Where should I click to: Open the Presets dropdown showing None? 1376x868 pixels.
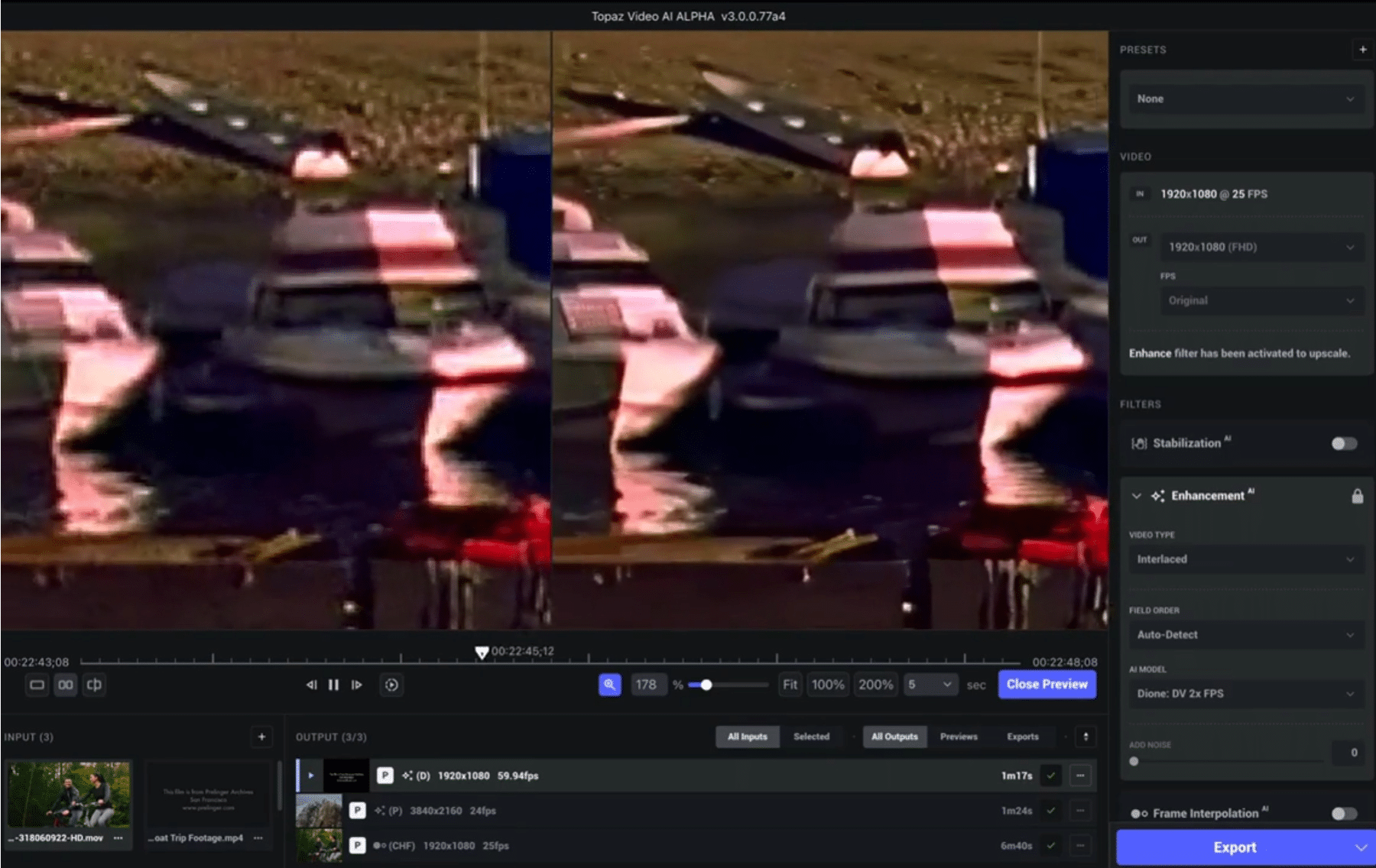click(1246, 99)
